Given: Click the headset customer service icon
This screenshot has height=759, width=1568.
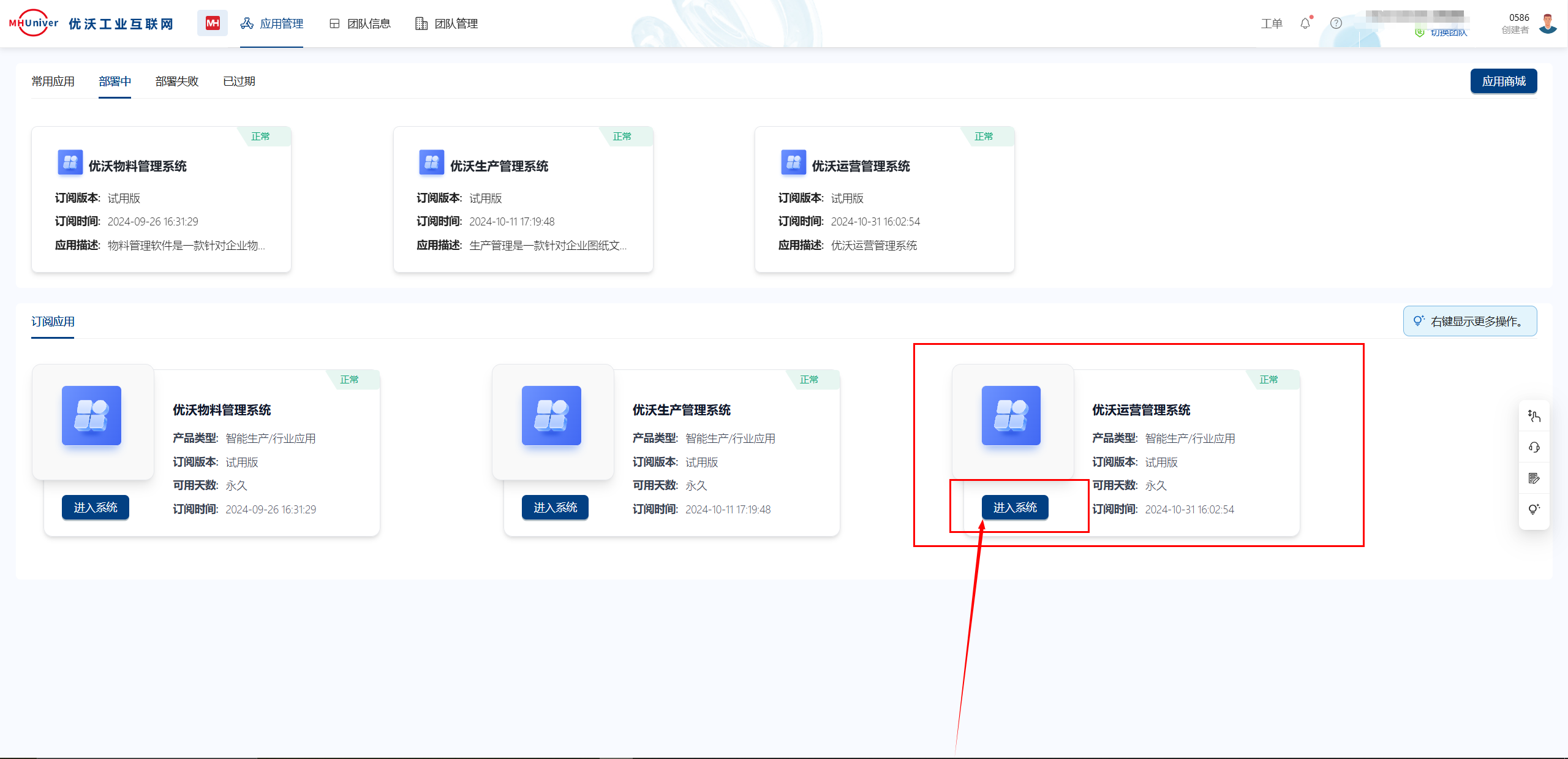Looking at the screenshot, I should point(1534,447).
